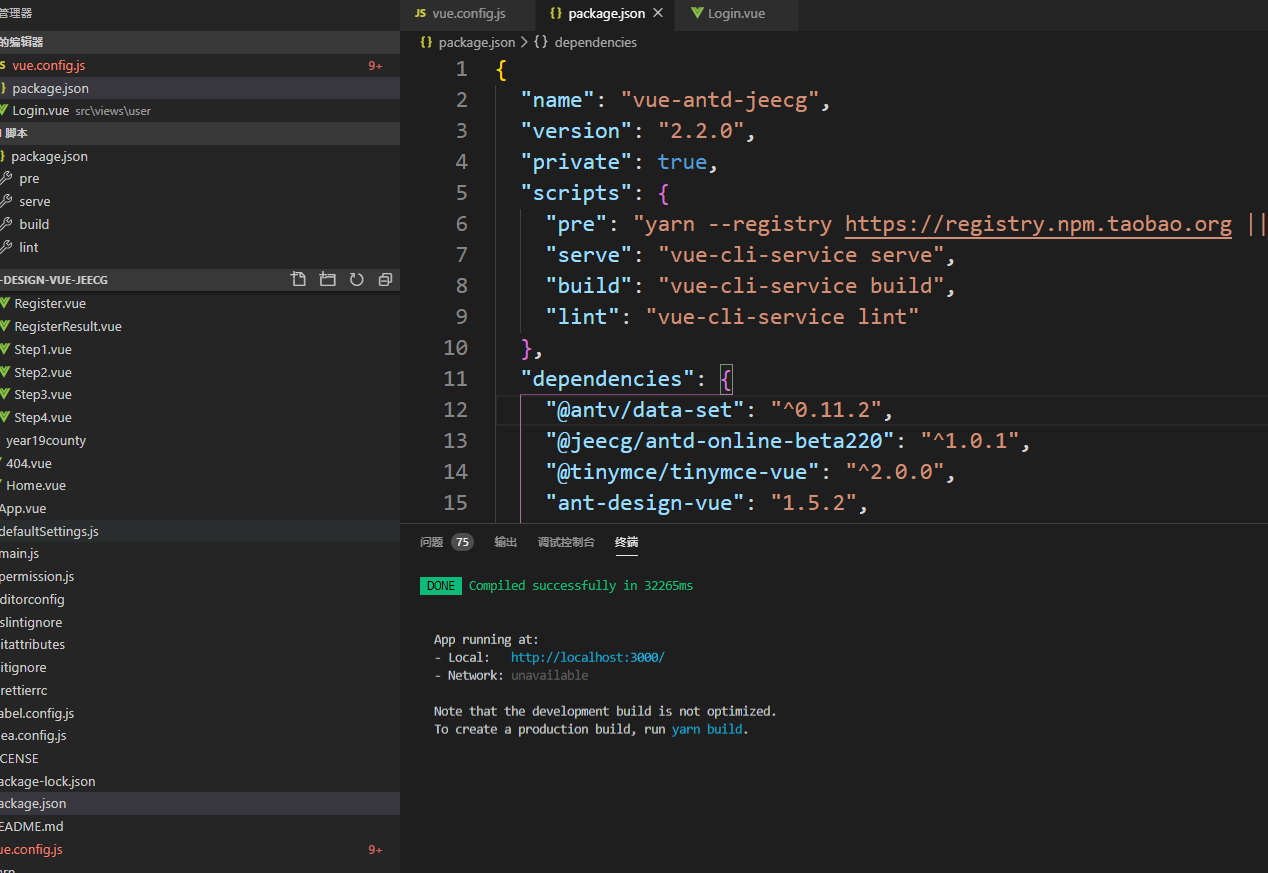Click the "2.2.0" version value in code

point(702,131)
